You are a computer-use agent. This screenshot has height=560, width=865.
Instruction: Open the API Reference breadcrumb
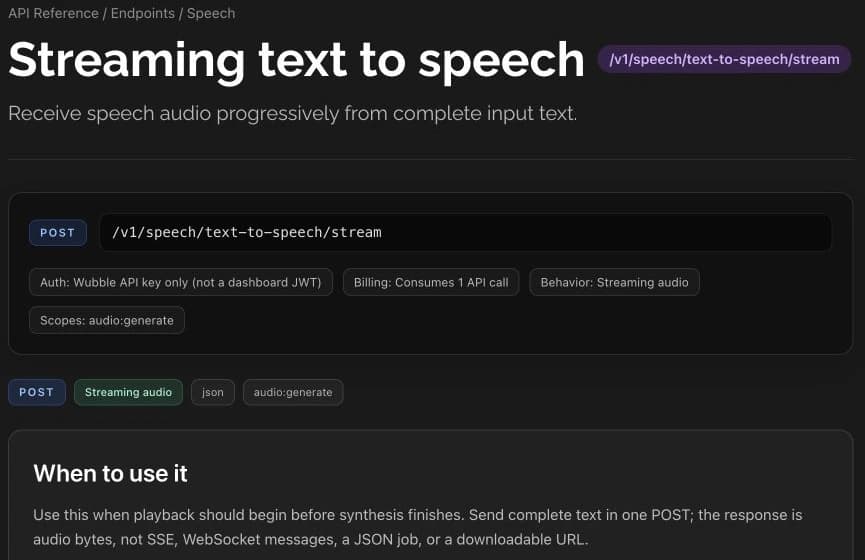[54, 13]
